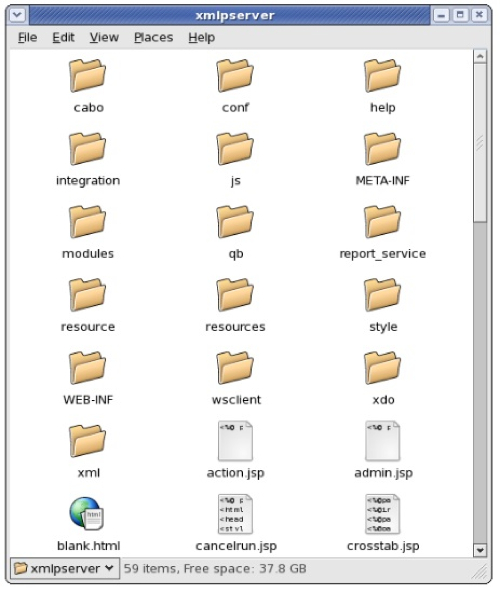
Task: Click the "wsclient" folder name
Action: [x=236, y=400]
